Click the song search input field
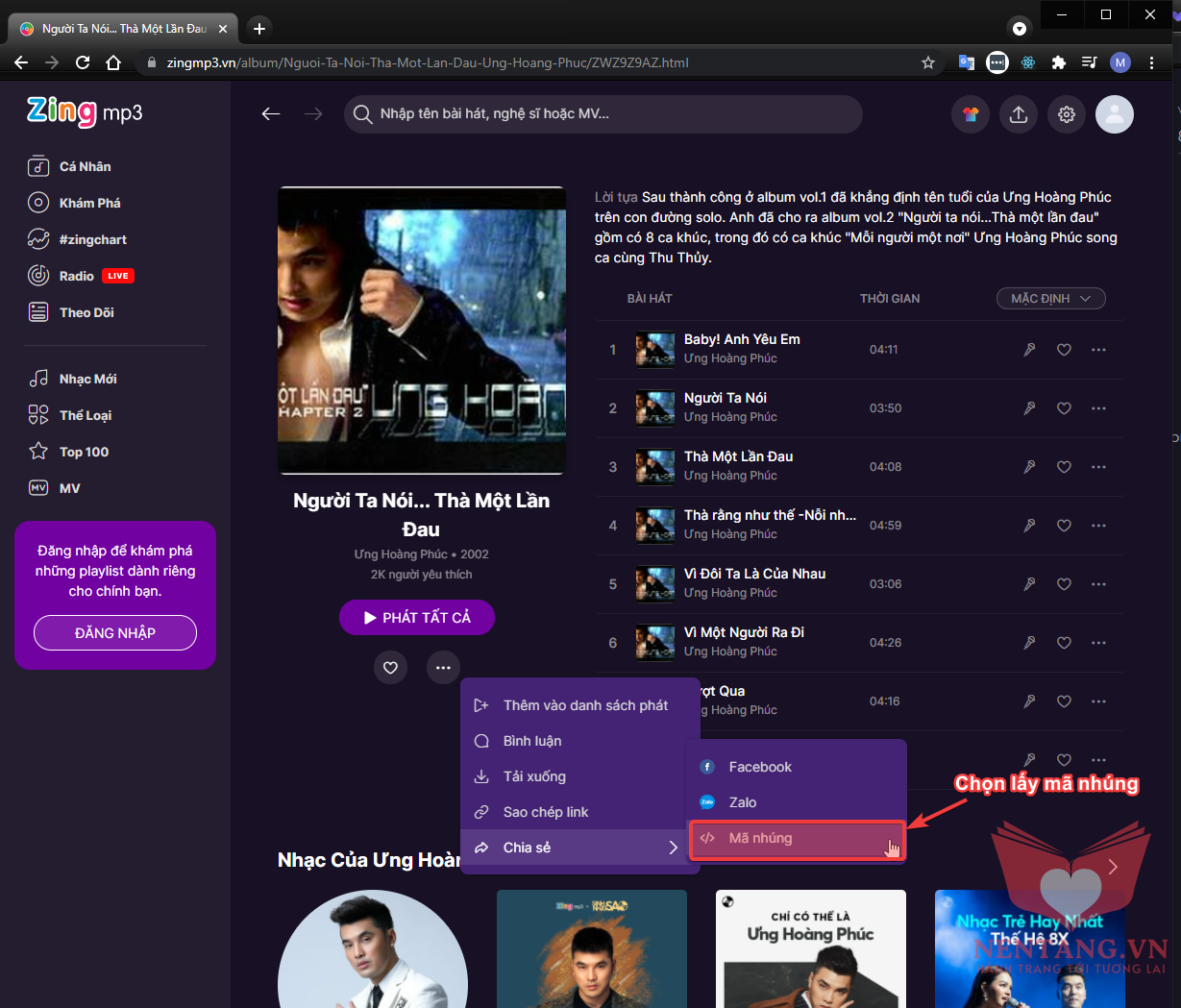This screenshot has width=1181, height=1008. click(x=603, y=114)
